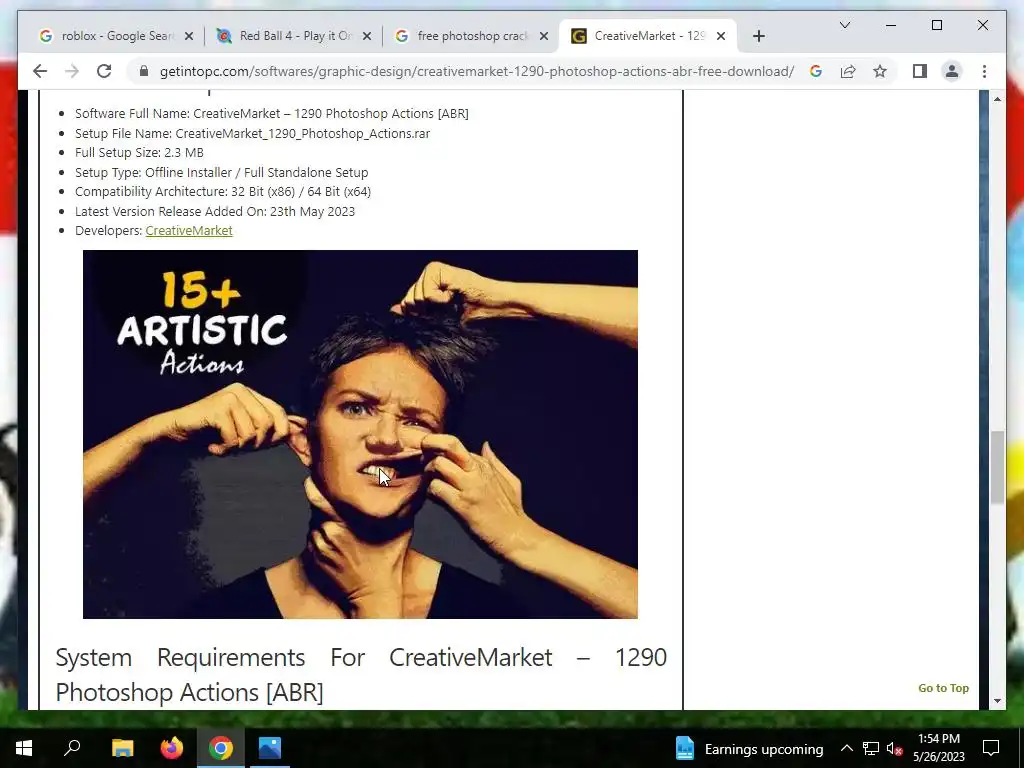Reload the current page

point(104,71)
